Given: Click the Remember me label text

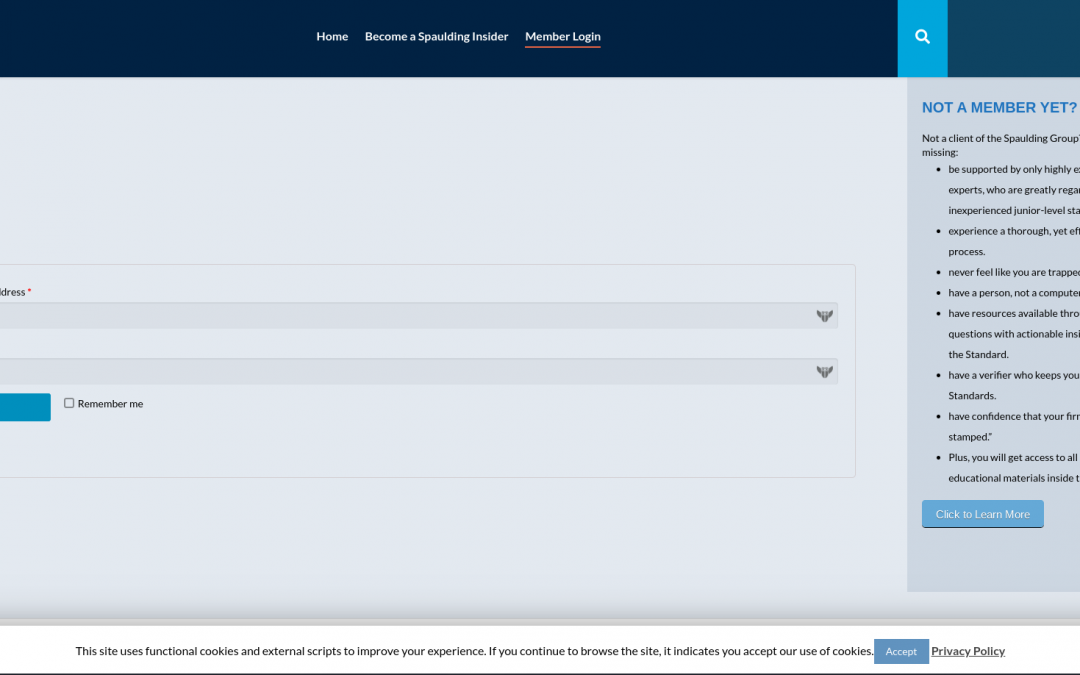Looking at the screenshot, I should (110, 404).
